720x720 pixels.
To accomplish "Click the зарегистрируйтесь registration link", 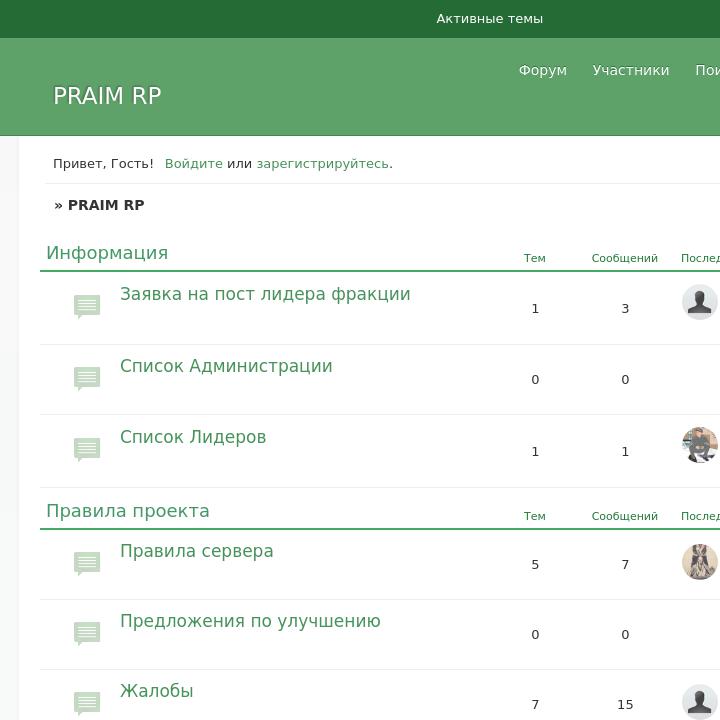I will pyautogui.click(x=323, y=164).
